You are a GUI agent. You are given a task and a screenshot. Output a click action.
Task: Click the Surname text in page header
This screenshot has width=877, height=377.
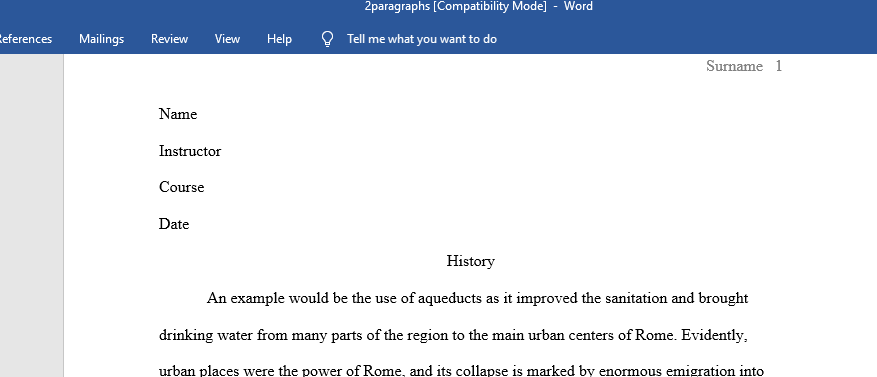(x=734, y=66)
